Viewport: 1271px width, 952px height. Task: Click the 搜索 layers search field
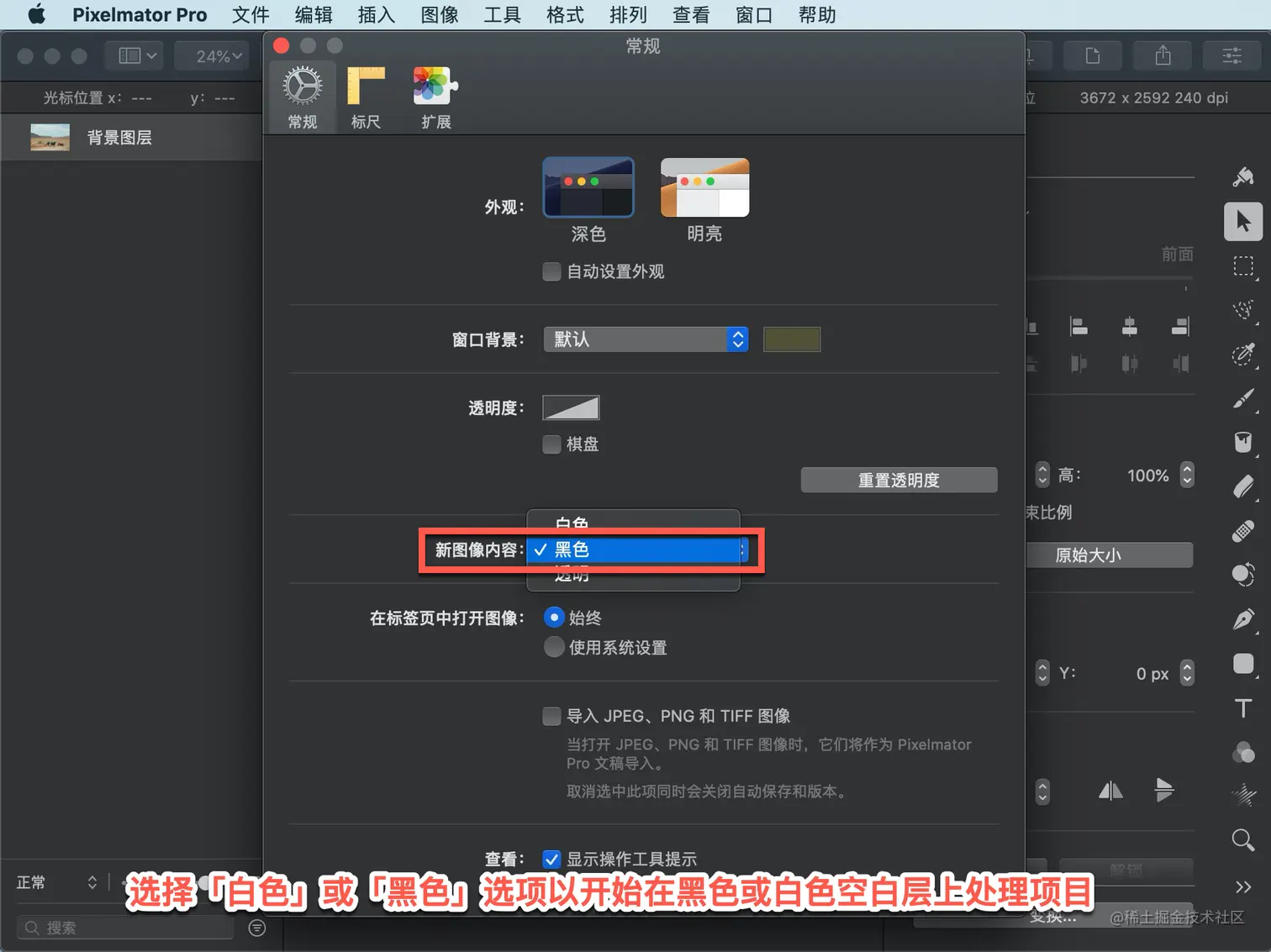click(124, 928)
